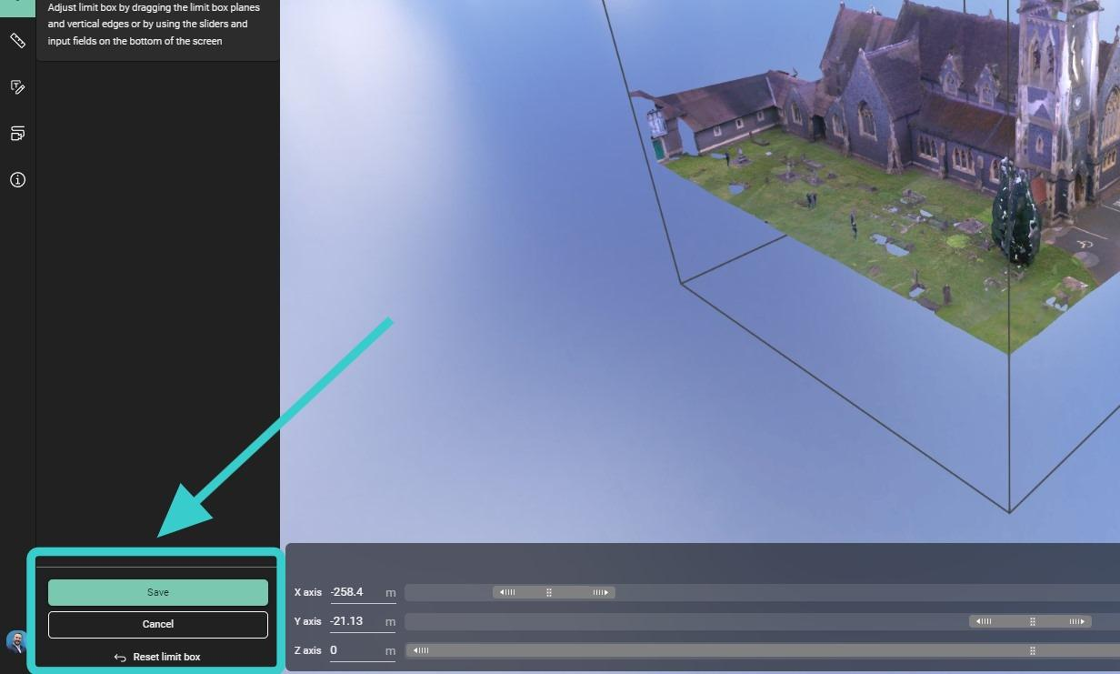Click Reset limit box
1120x674 pixels.
pyautogui.click(x=157, y=657)
